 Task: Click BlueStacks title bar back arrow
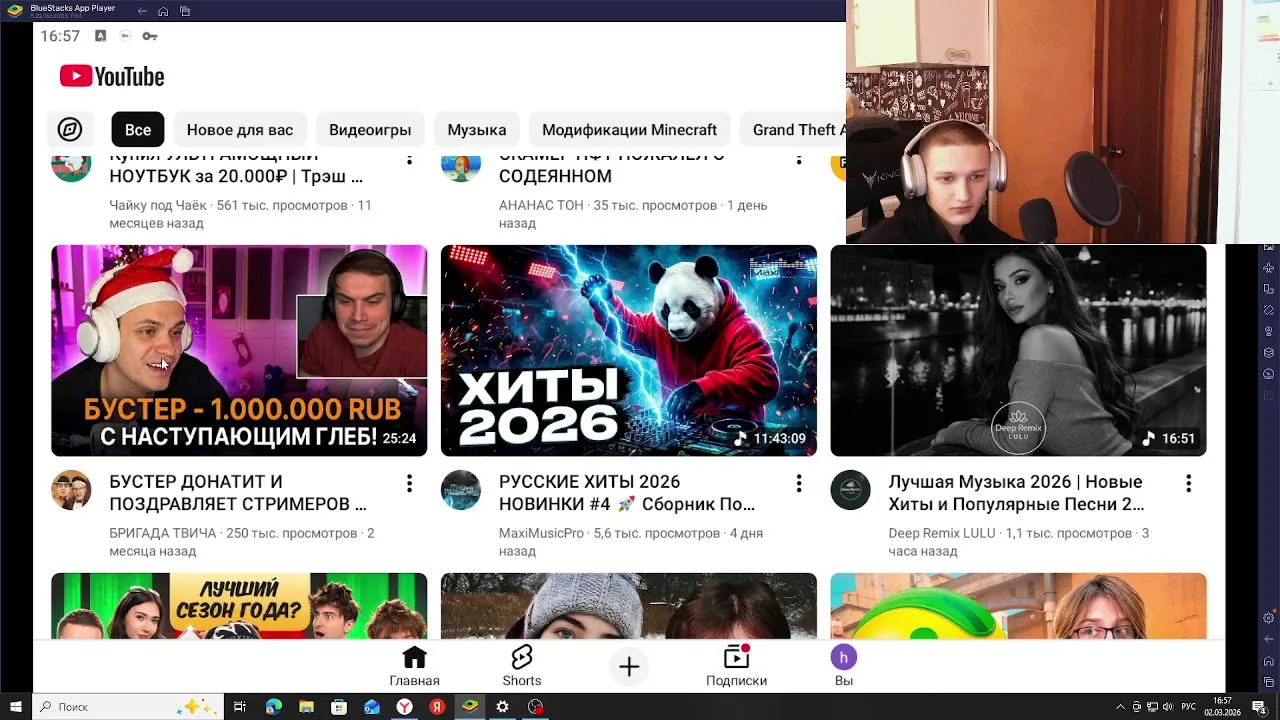[x=142, y=11]
